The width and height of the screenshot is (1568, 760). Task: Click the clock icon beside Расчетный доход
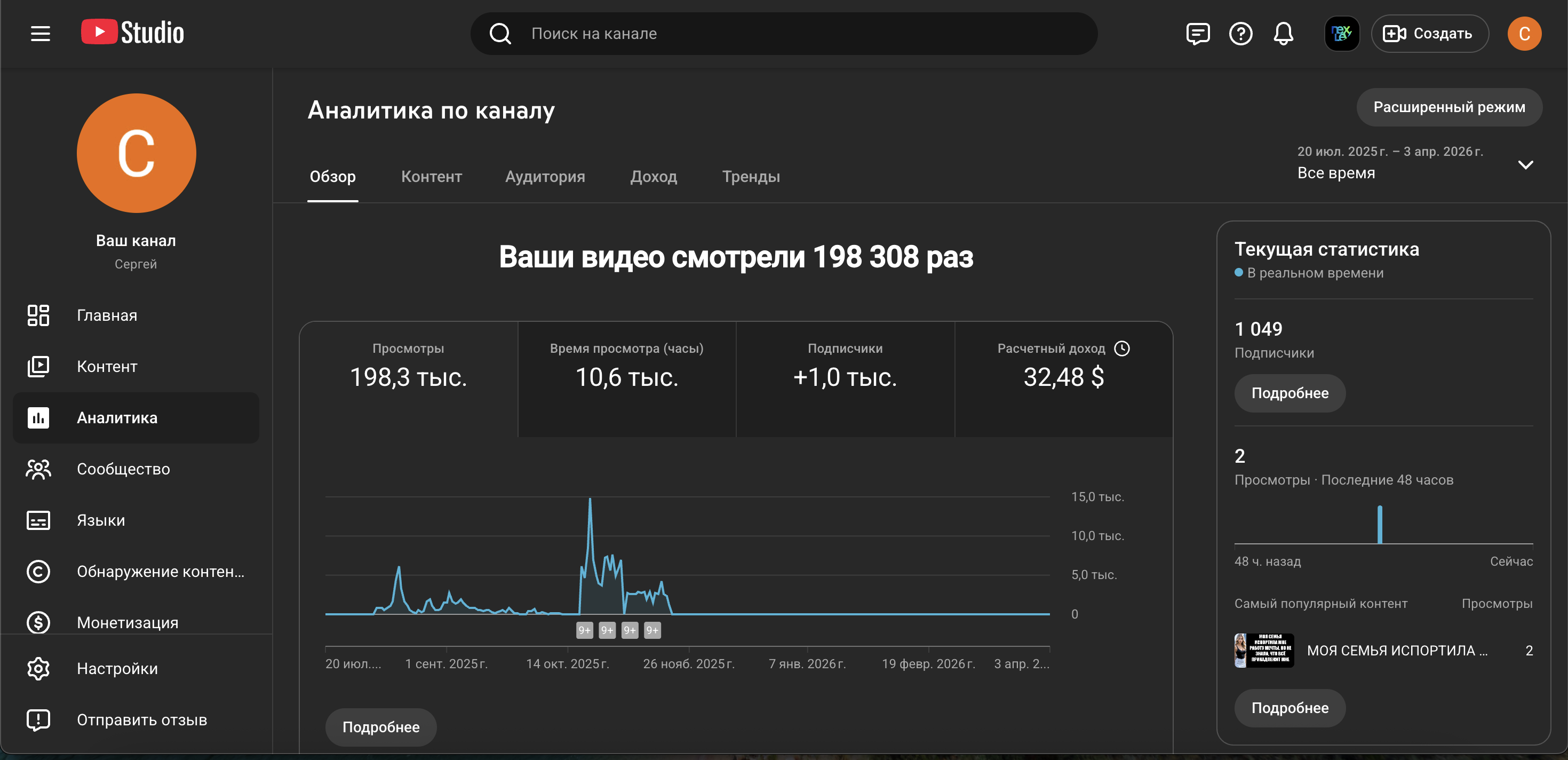tap(1122, 349)
